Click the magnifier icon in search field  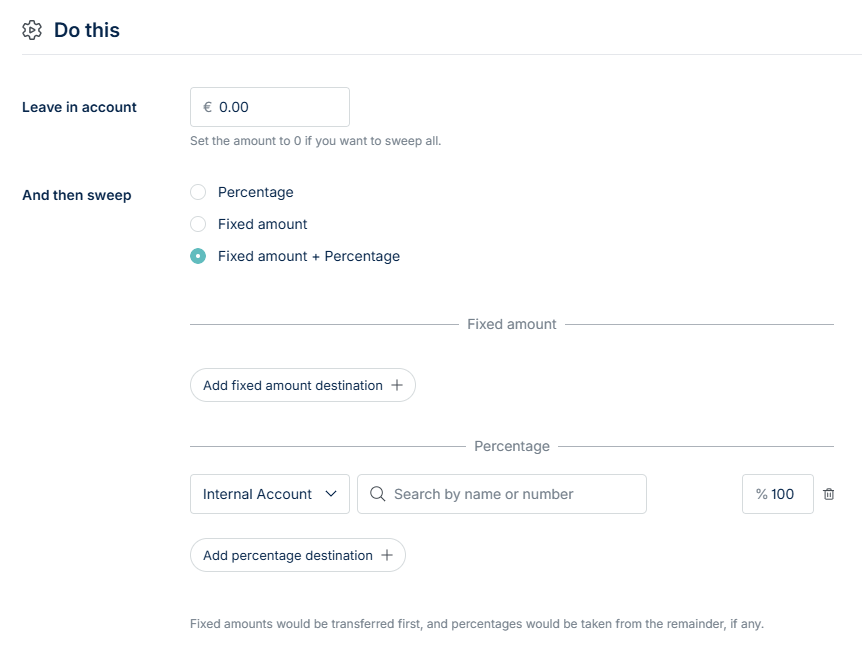(x=378, y=494)
